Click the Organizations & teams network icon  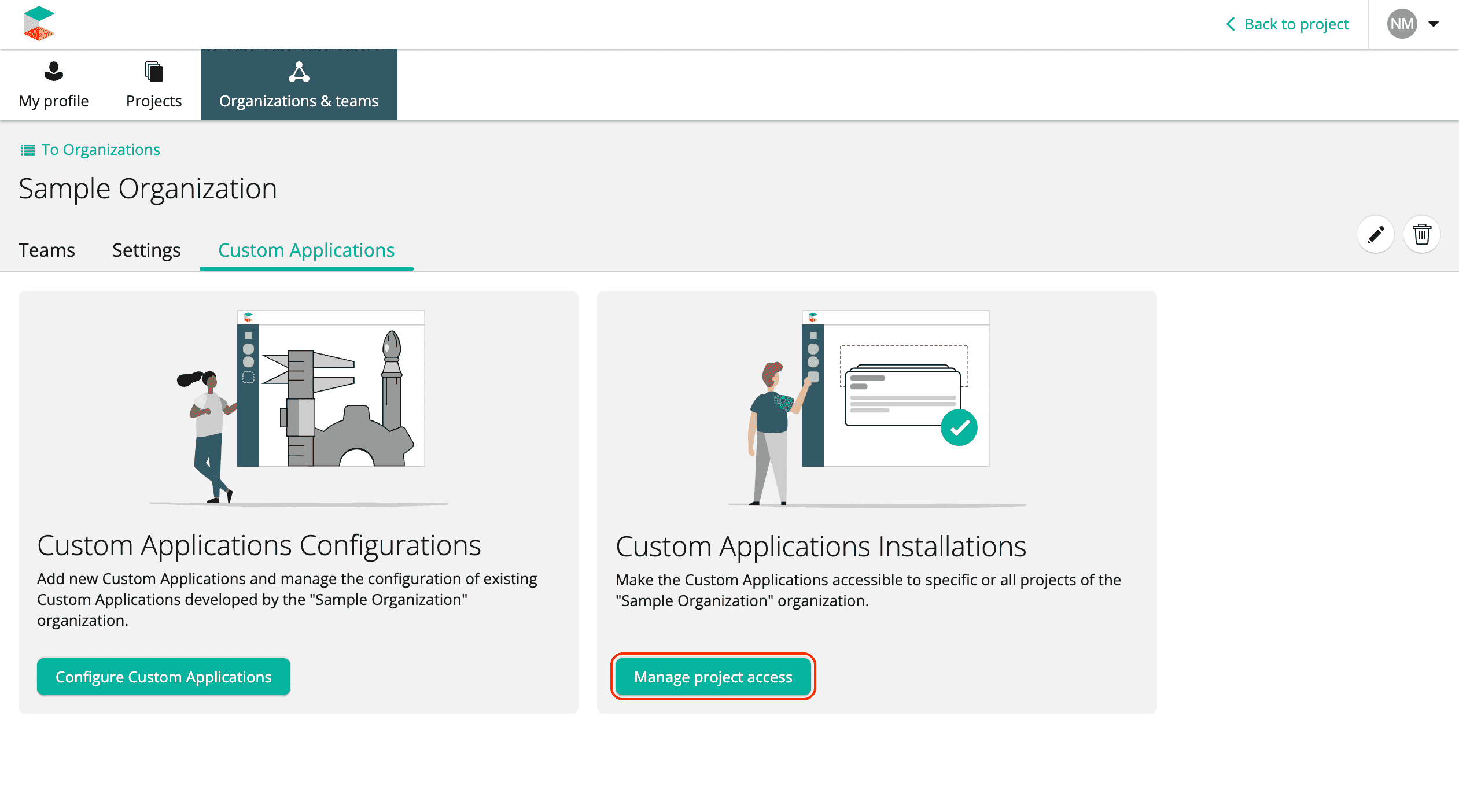click(x=299, y=72)
